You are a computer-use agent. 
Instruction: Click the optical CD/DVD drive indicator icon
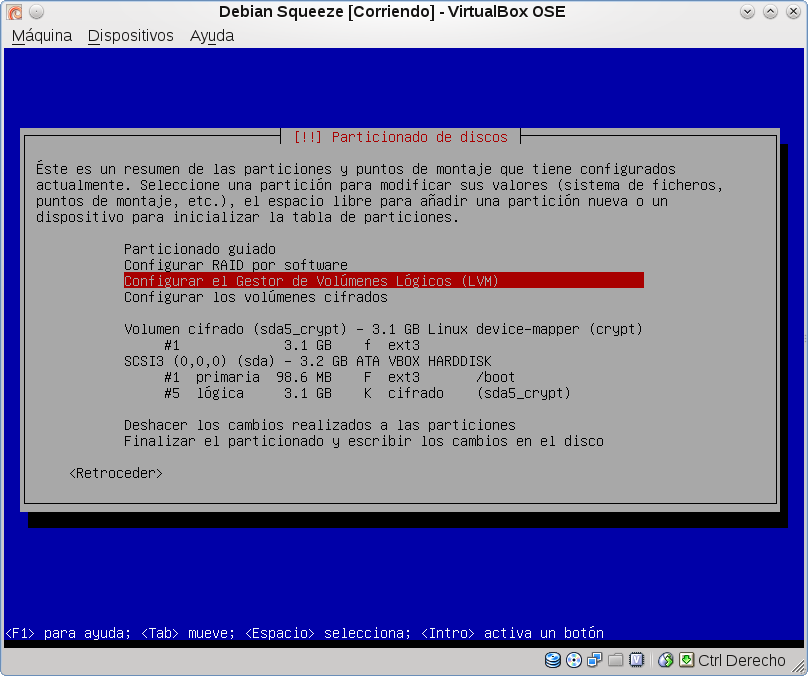tap(574, 660)
